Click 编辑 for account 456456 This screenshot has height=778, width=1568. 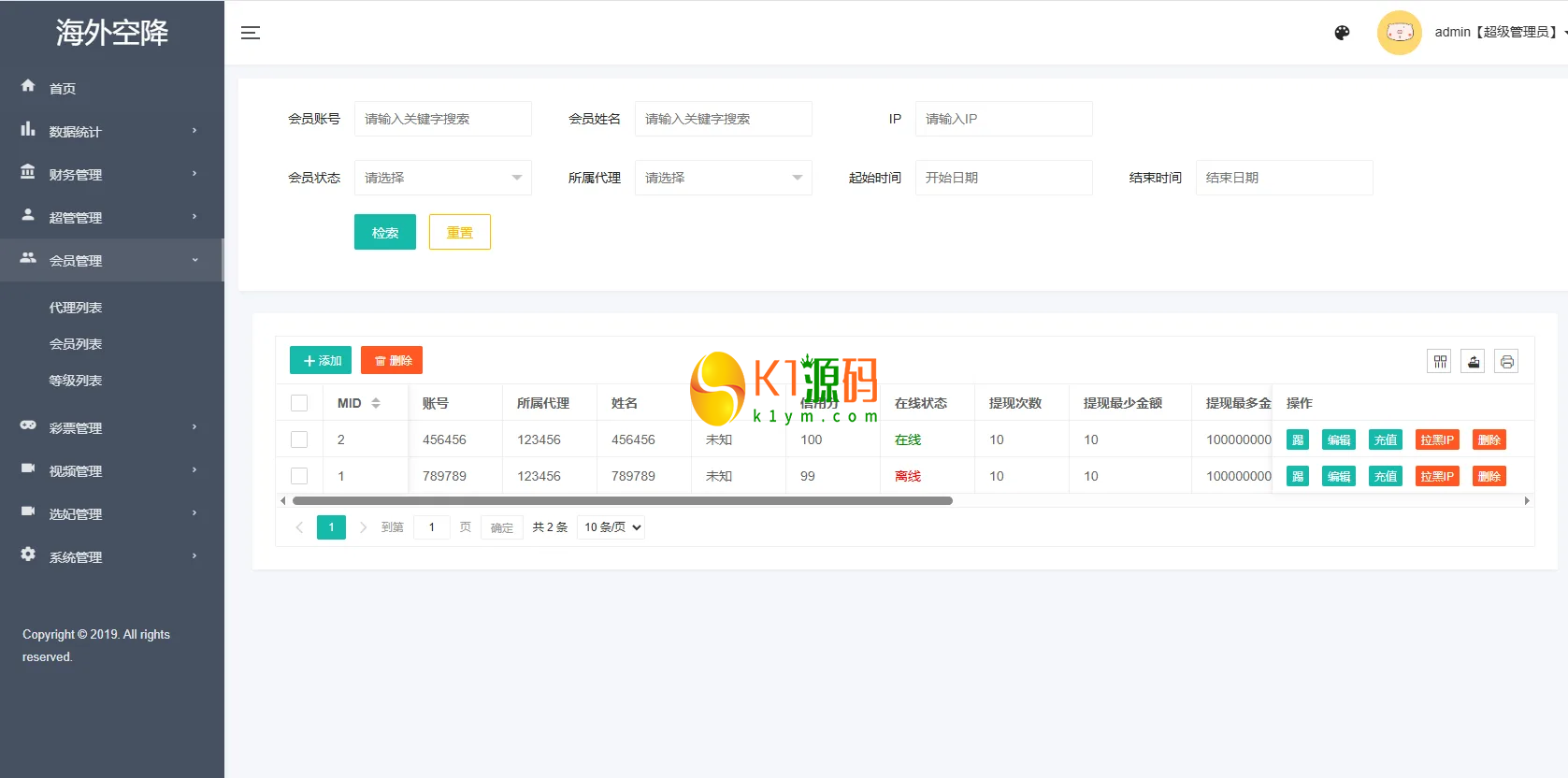click(1339, 439)
